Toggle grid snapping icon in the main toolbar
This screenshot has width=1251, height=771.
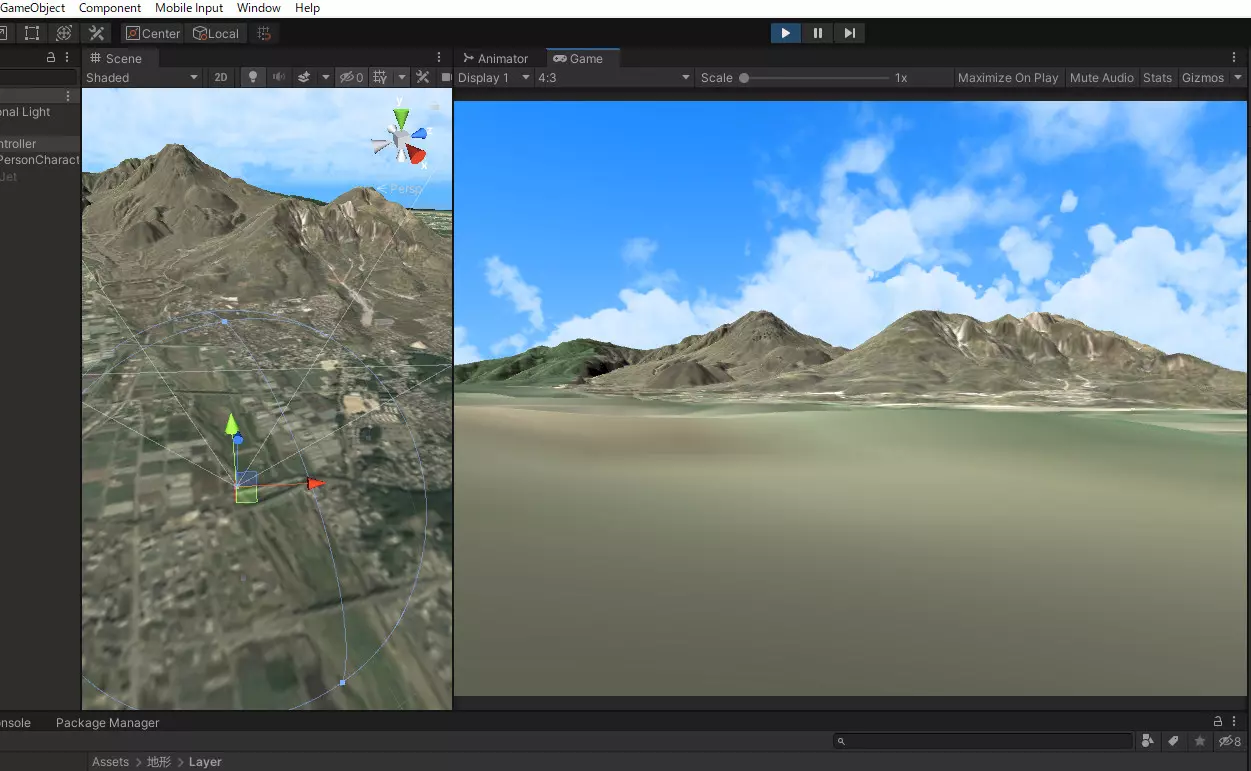coord(264,33)
